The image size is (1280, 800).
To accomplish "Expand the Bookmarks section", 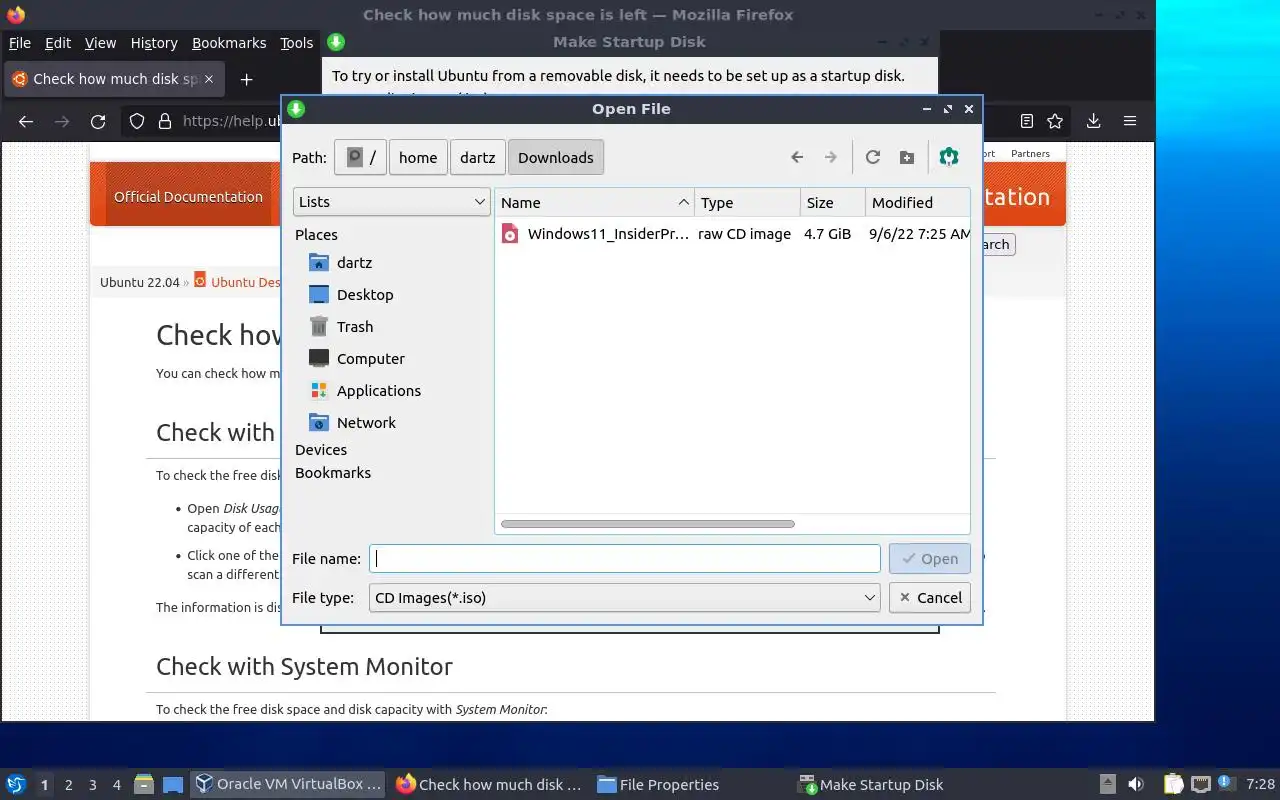I will click(333, 473).
